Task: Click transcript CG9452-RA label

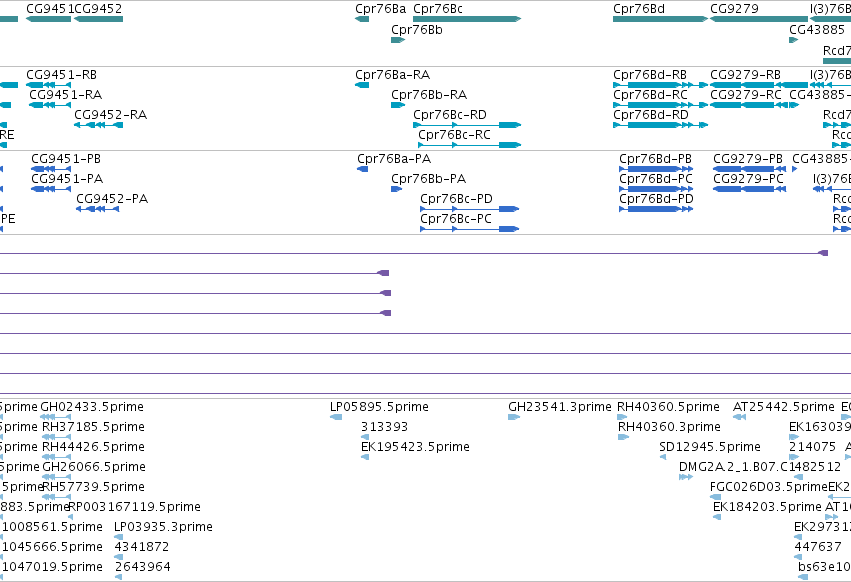Action: [111, 115]
